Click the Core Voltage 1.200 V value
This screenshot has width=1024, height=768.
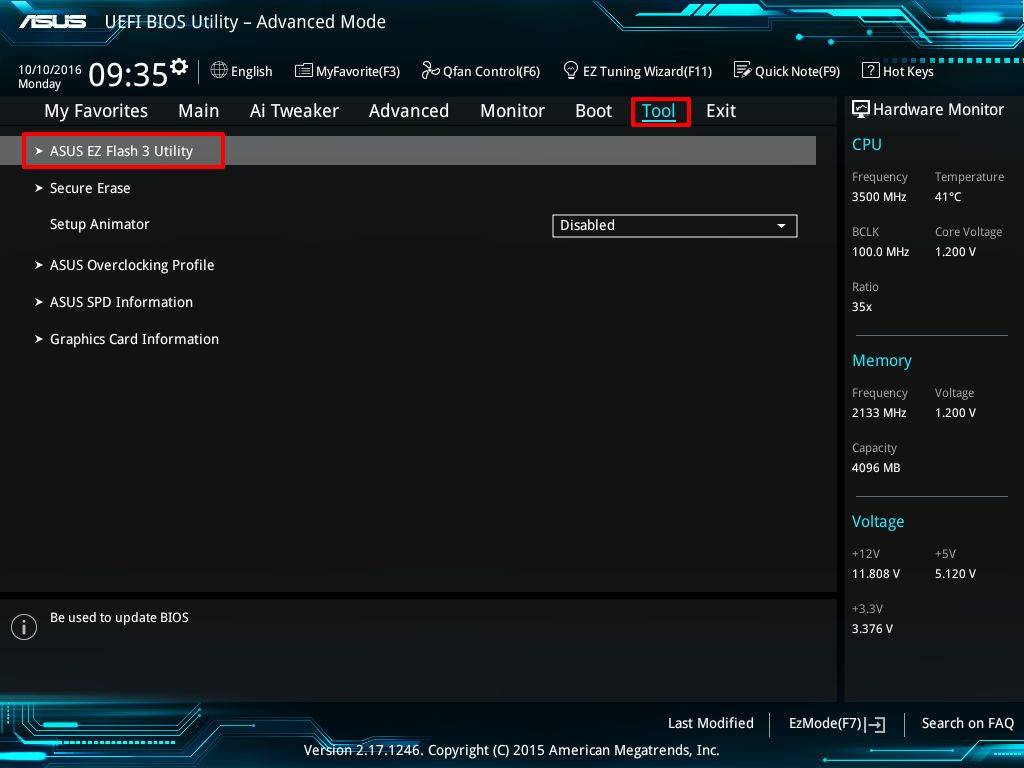click(955, 251)
